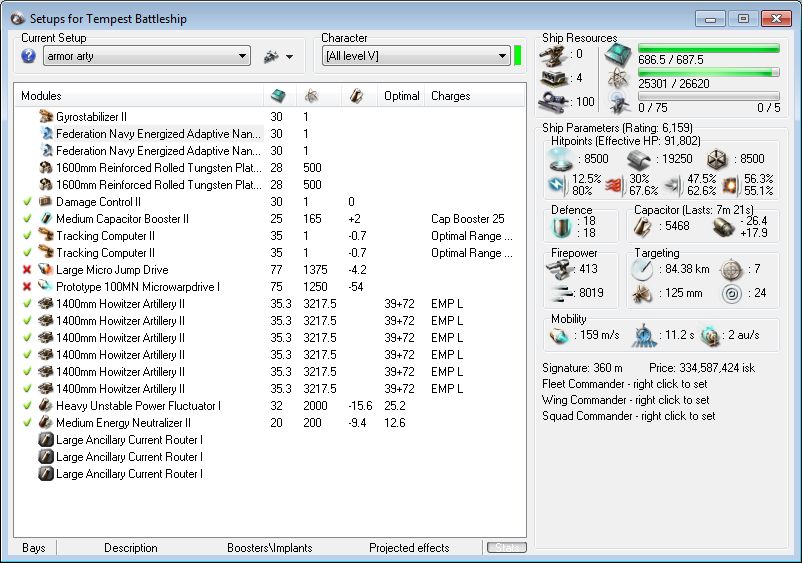Click the Stats button at the bottom

pos(507,548)
